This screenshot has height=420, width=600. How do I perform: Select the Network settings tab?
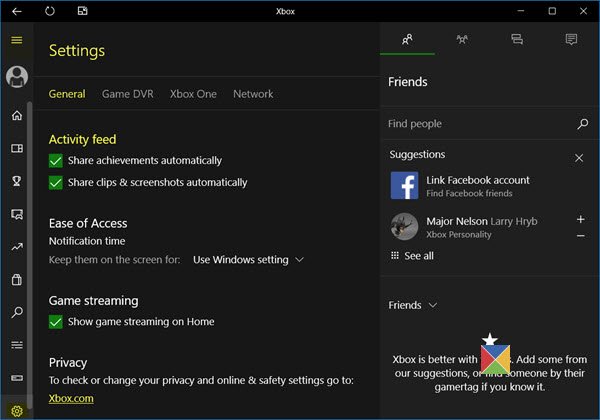253,94
